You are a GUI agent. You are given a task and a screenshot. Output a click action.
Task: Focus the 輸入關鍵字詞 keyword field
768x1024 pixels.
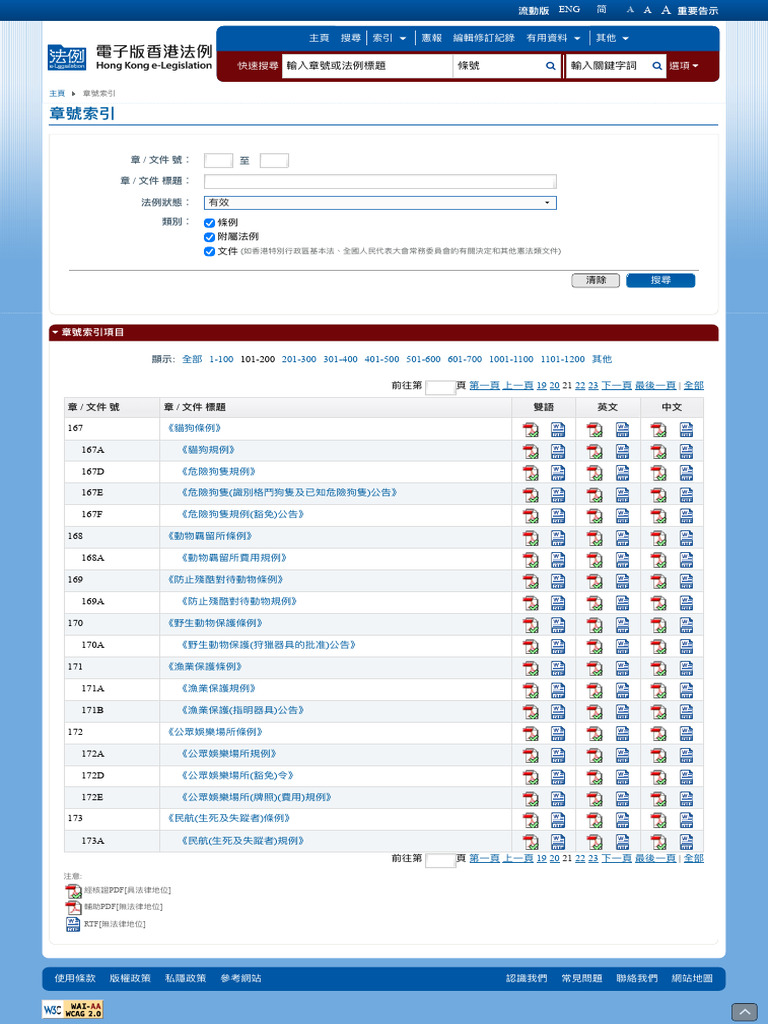tap(608, 66)
